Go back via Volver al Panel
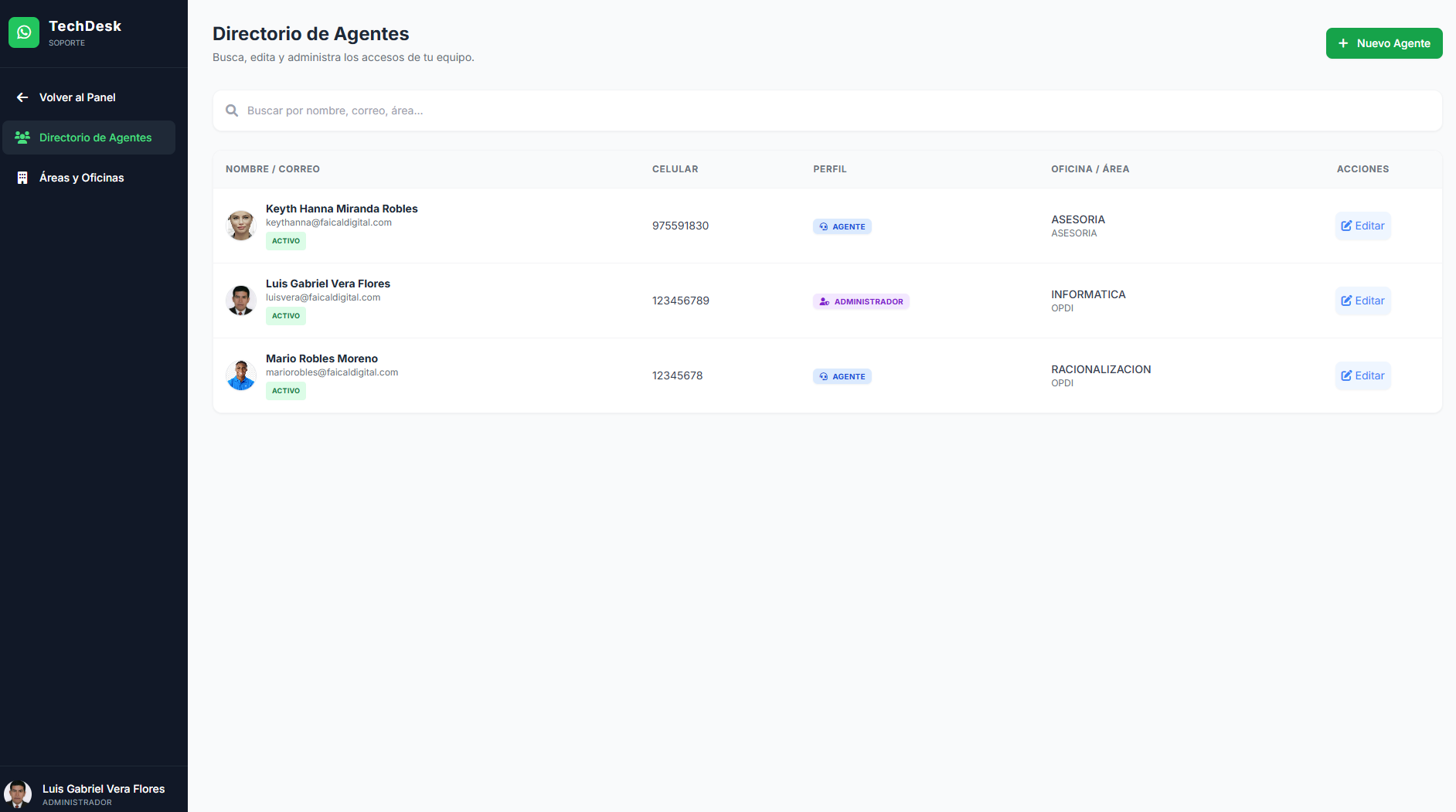 coord(77,97)
